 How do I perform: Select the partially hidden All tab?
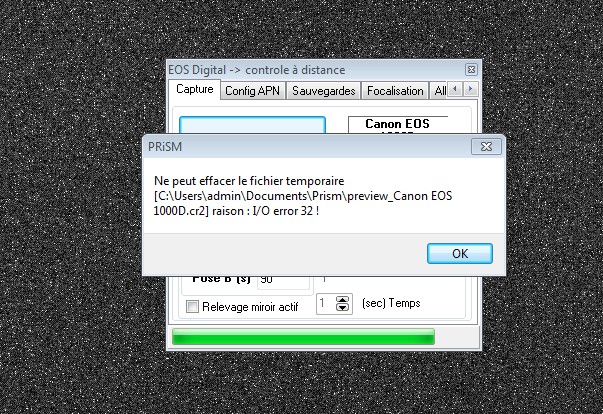point(439,91)
